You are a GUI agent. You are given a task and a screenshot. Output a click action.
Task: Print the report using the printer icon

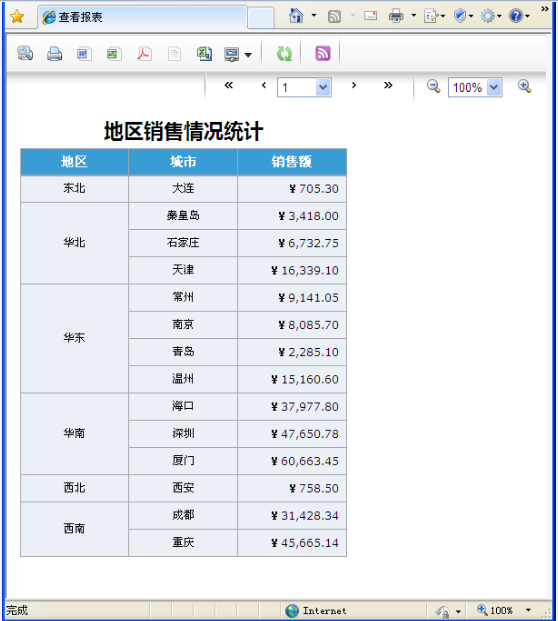pyautogui.click(x=54, y=53)
